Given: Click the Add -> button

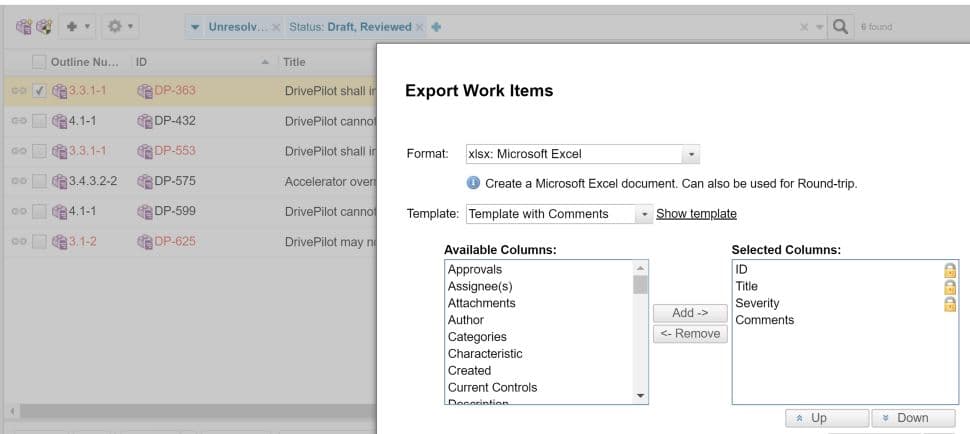Looking at the screenshot, I should [x=689, y=313].
